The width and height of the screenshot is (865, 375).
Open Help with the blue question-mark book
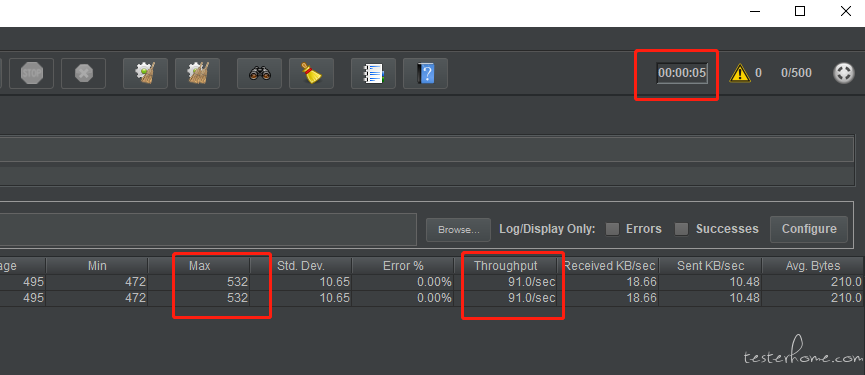[x=425, y=73]
